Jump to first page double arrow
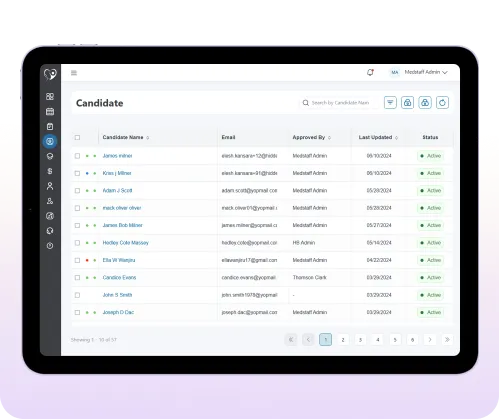This screenshot has width=499, height=419. (291, 340)
